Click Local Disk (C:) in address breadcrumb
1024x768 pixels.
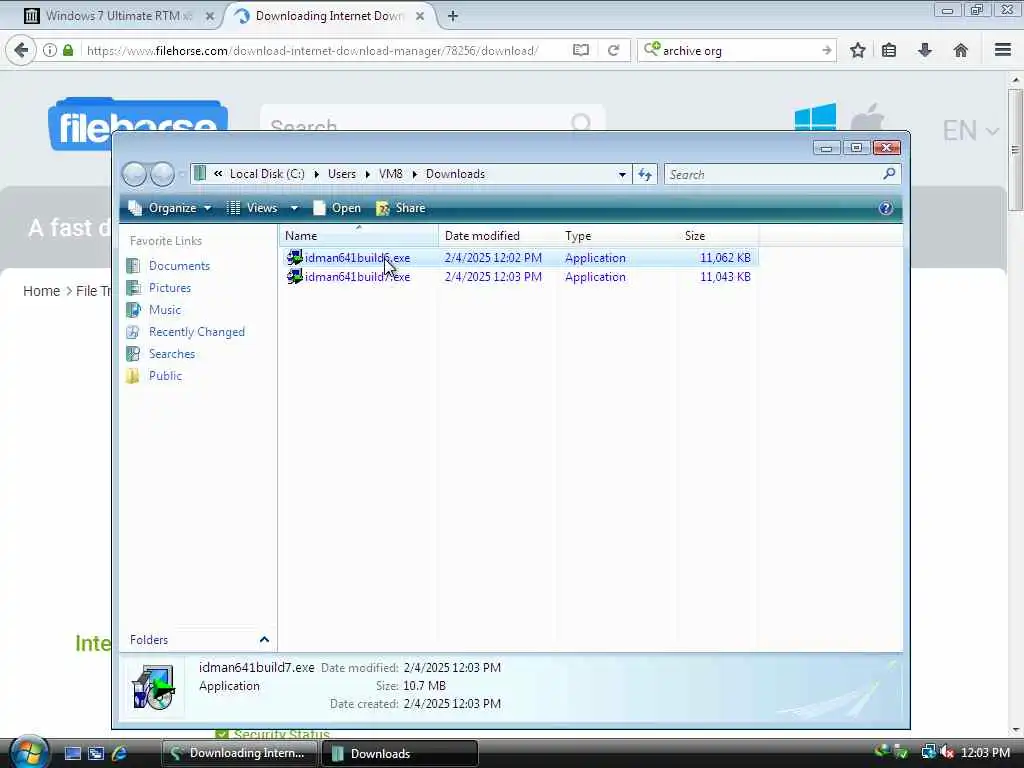coord(267,174)
